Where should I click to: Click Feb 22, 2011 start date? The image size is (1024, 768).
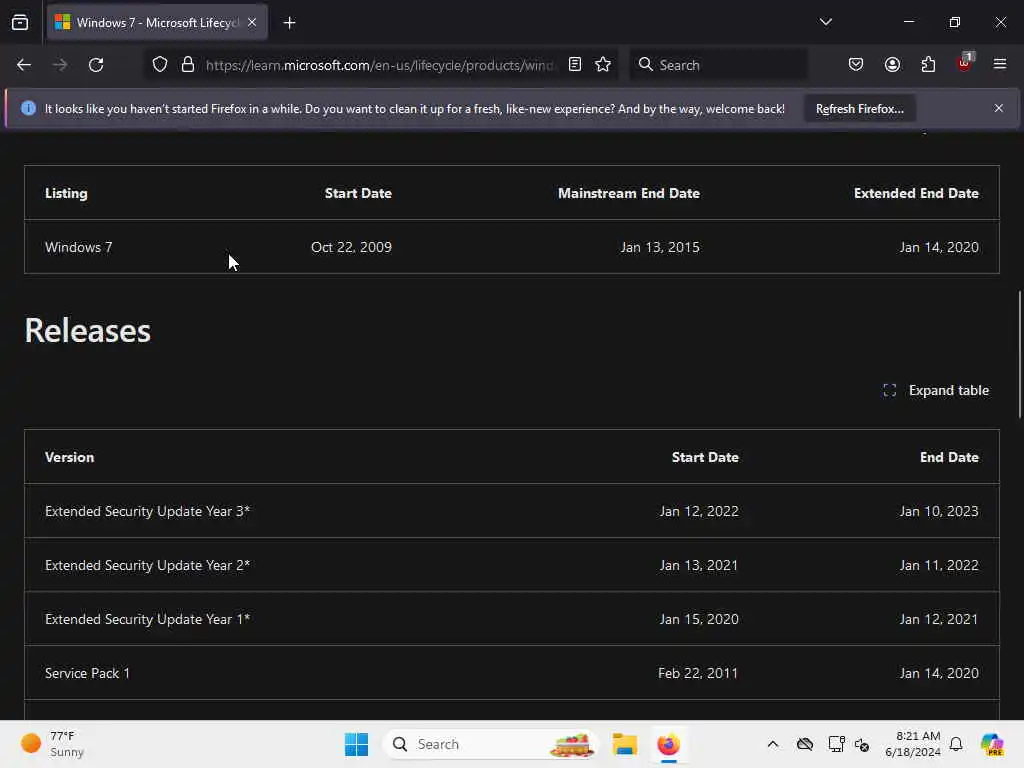(x=698, y=673)
